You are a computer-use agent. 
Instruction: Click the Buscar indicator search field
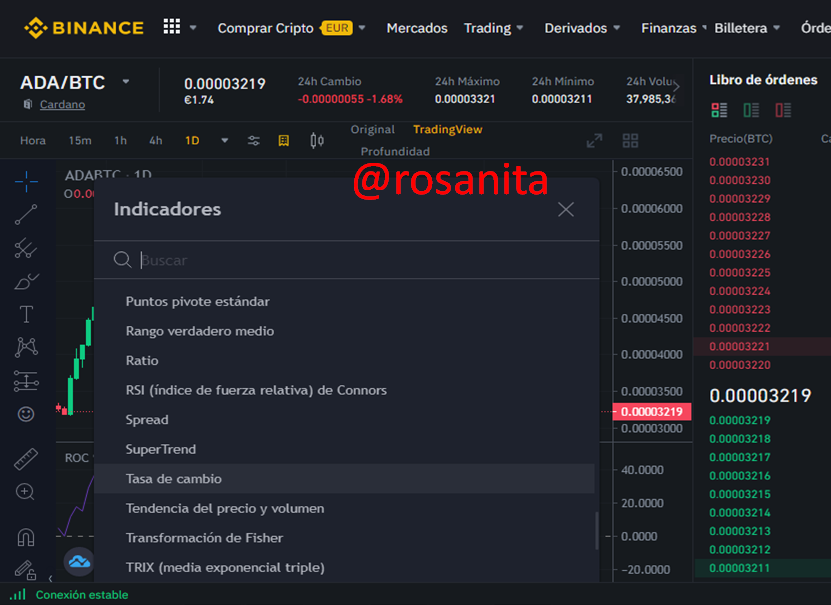point(347,260)
